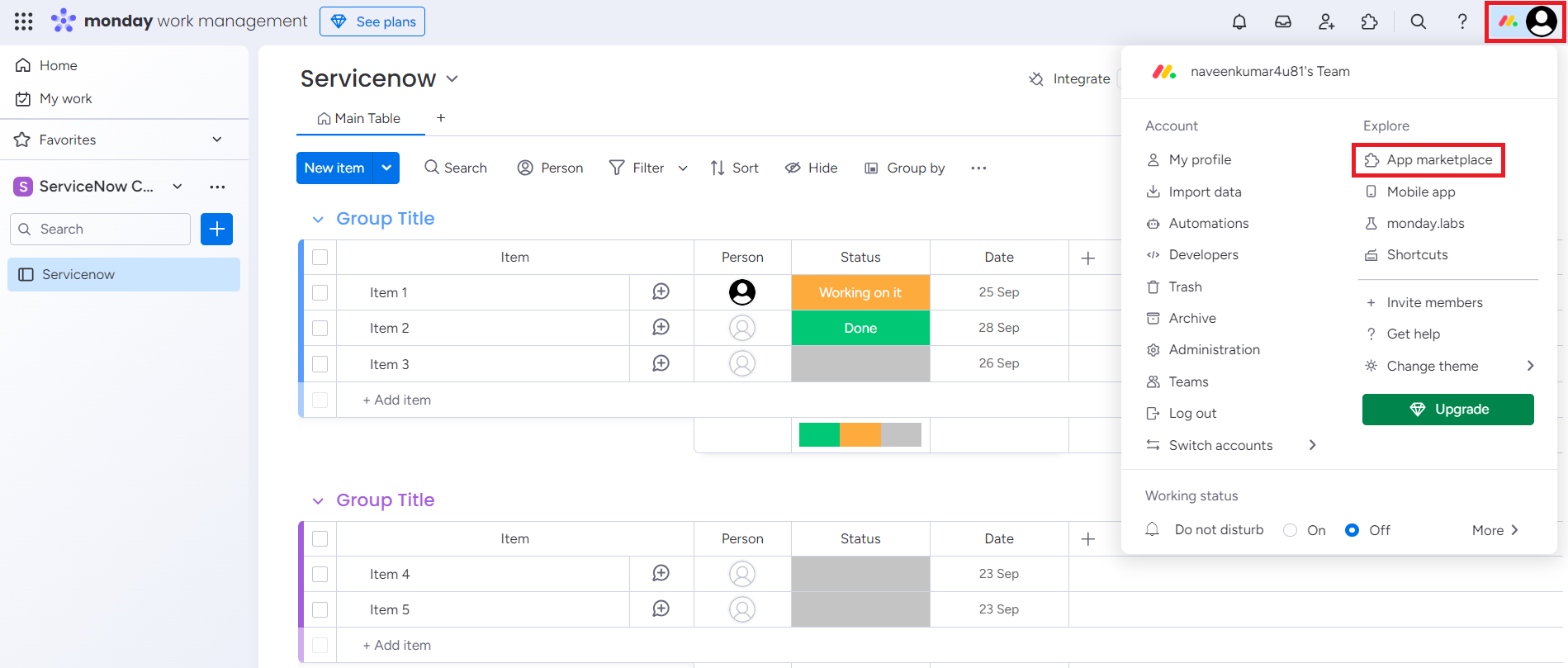Add a new board view tab

point(441,118)
